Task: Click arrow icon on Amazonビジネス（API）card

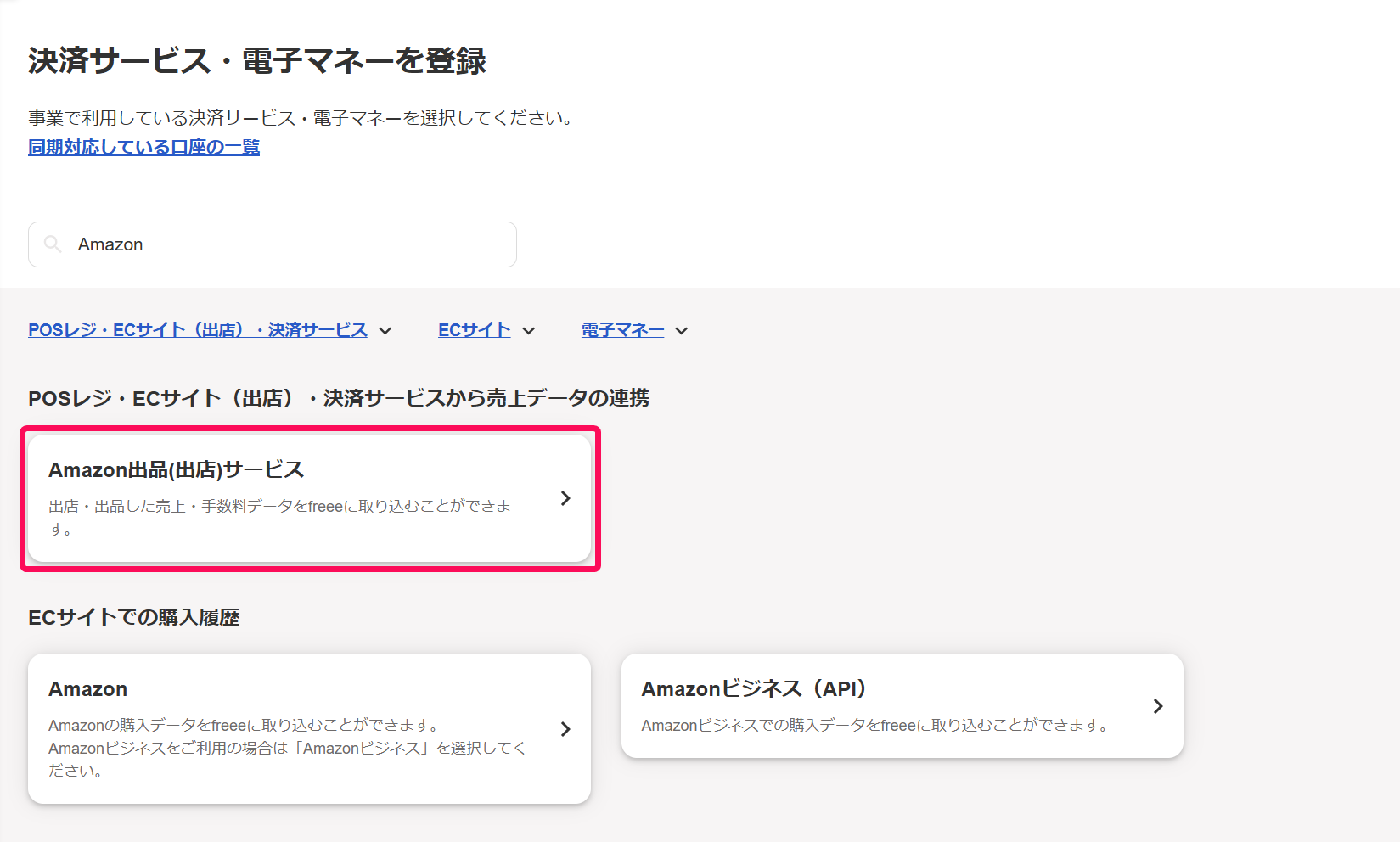Action: pos(1158,706)
